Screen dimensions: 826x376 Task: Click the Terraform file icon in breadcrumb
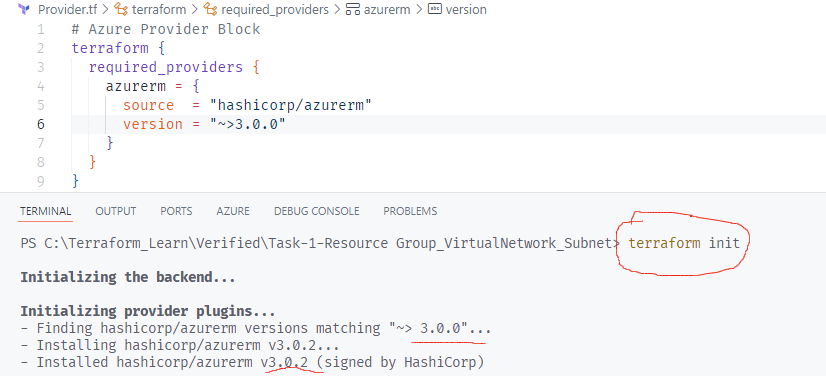pyautogui.click(x=23, y=9)
